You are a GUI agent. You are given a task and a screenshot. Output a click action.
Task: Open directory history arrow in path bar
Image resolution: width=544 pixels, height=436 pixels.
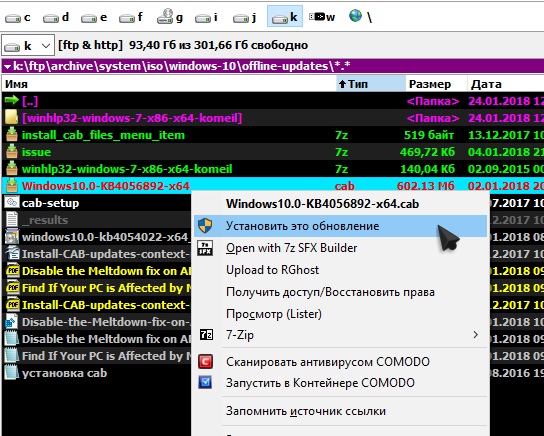[x=8, y=66]
